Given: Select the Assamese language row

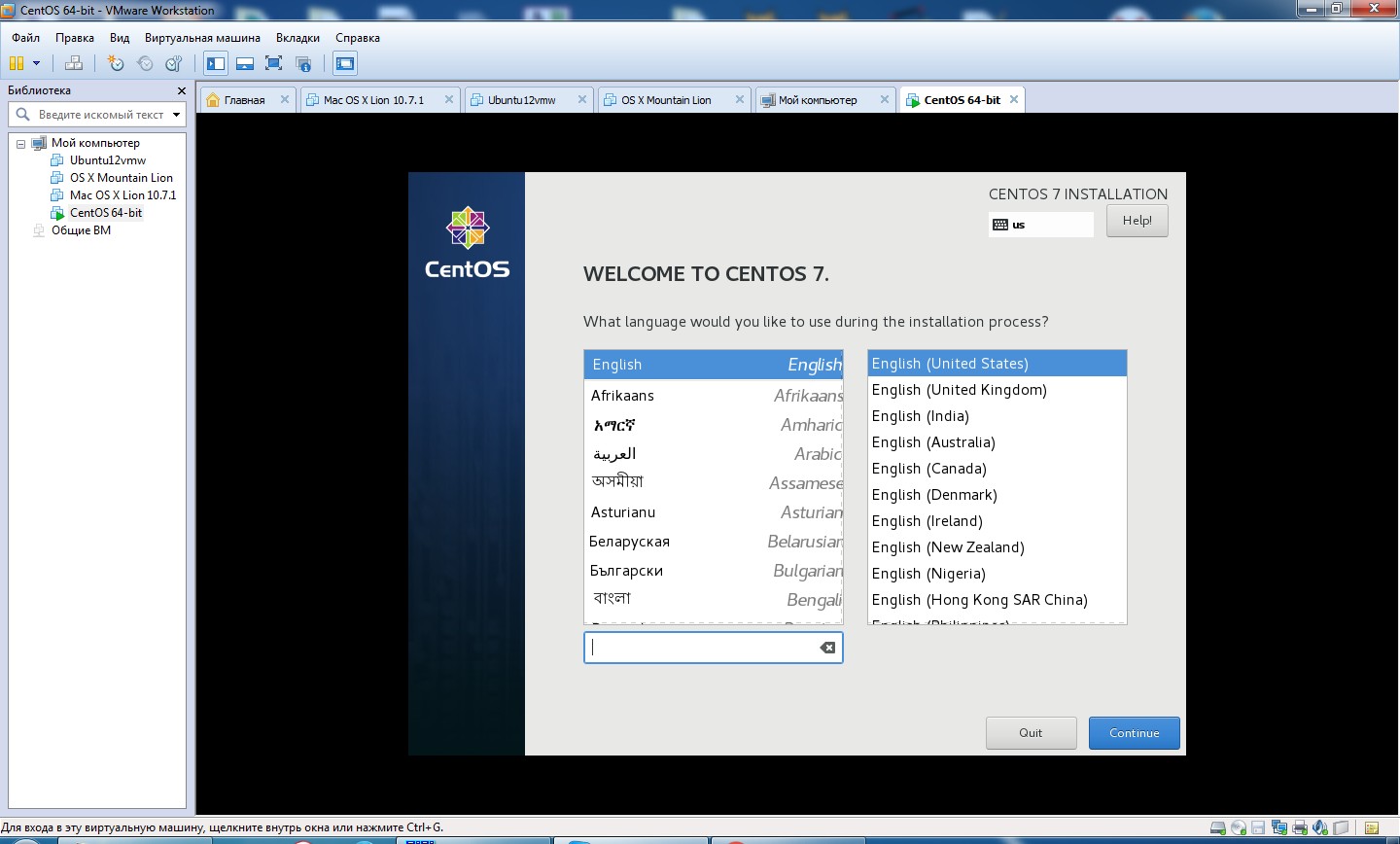Looking at the screenshot, I should (713, 483).
